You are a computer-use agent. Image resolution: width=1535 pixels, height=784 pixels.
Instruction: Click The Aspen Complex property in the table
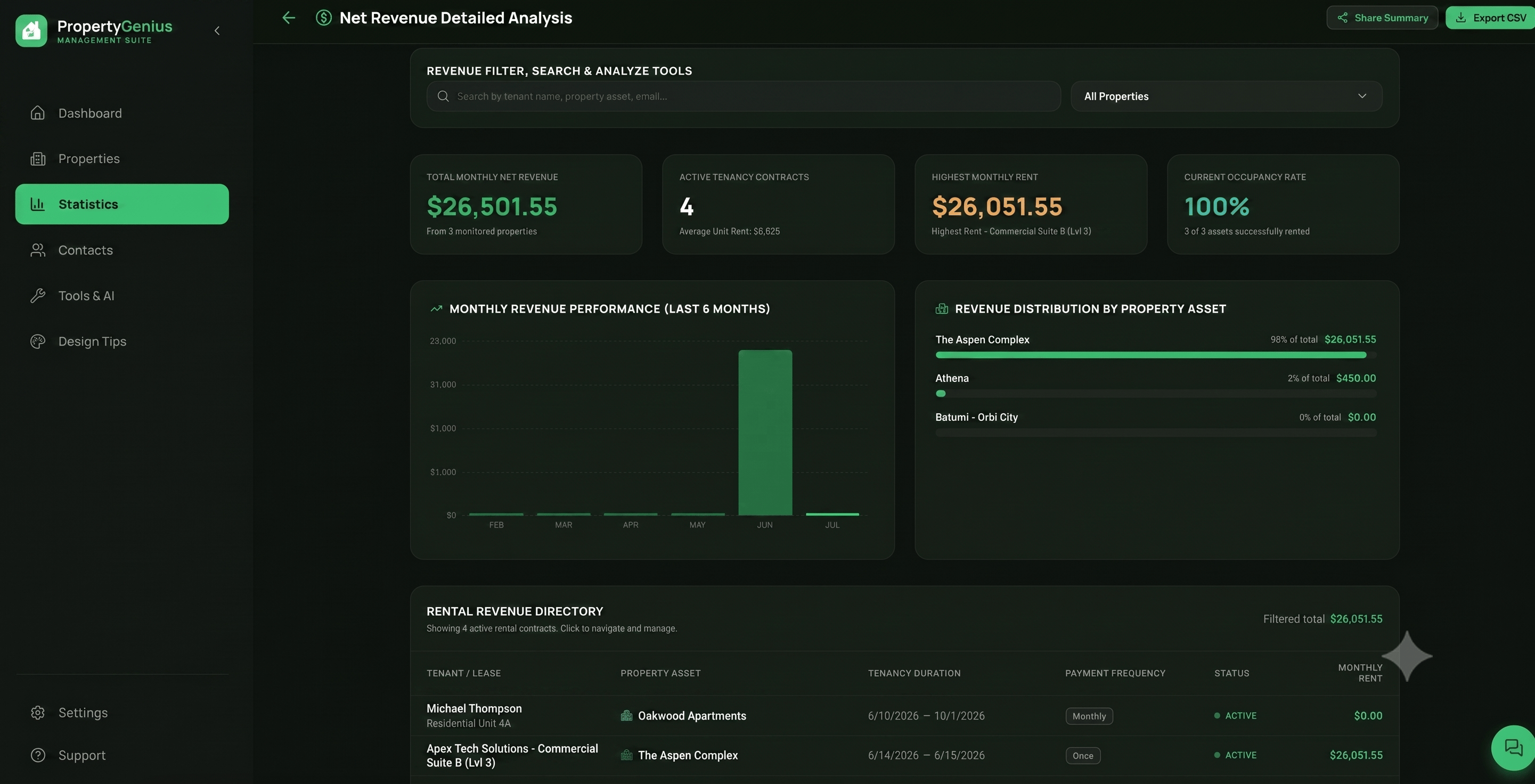click(x=688, y=755)
